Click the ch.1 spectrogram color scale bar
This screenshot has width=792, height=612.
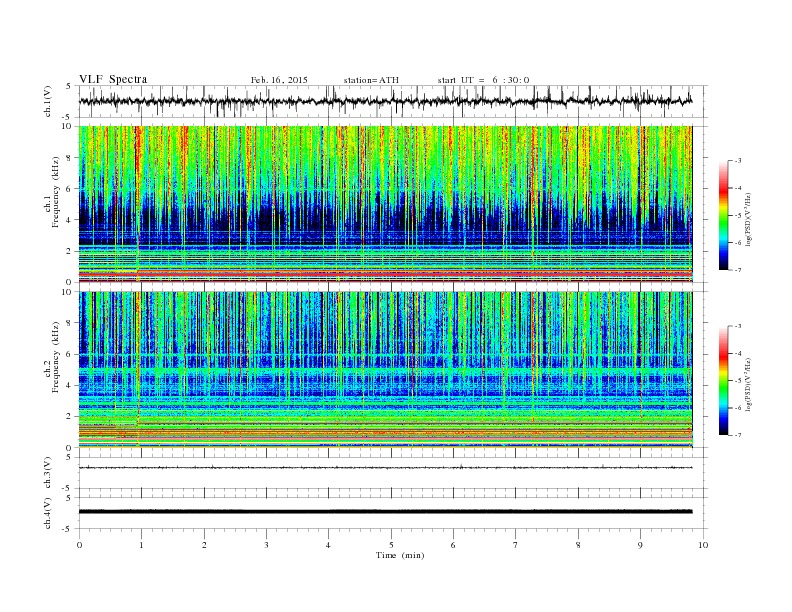click(724, 215)
